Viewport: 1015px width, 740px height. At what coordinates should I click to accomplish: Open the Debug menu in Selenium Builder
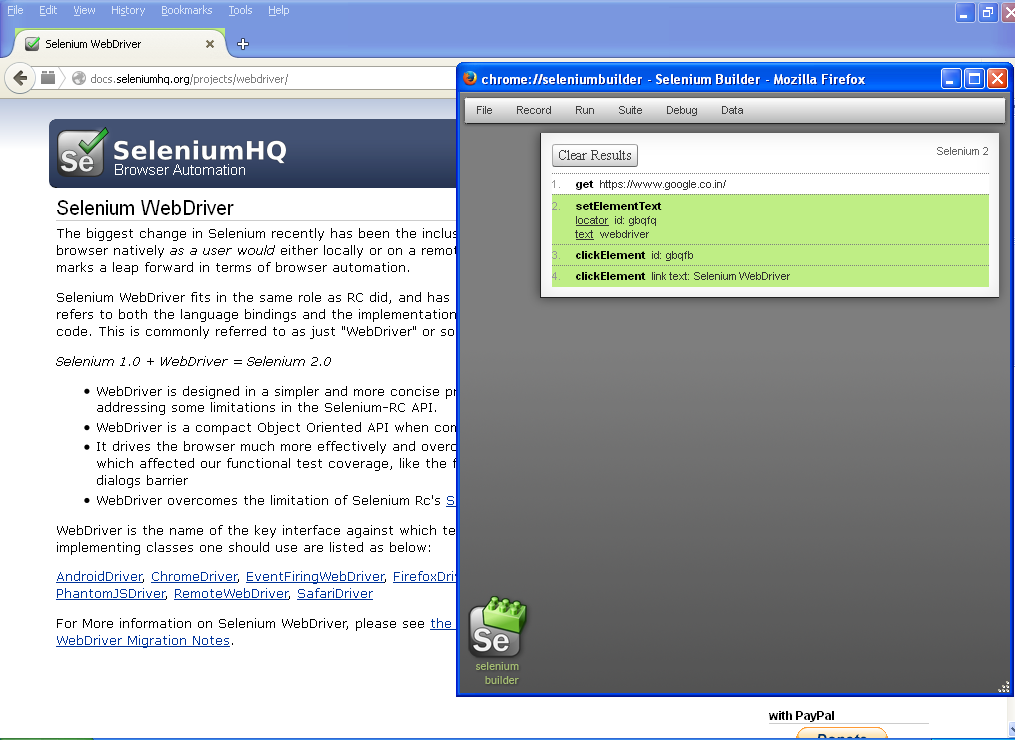pyautogui.click(x=682, y=110)
